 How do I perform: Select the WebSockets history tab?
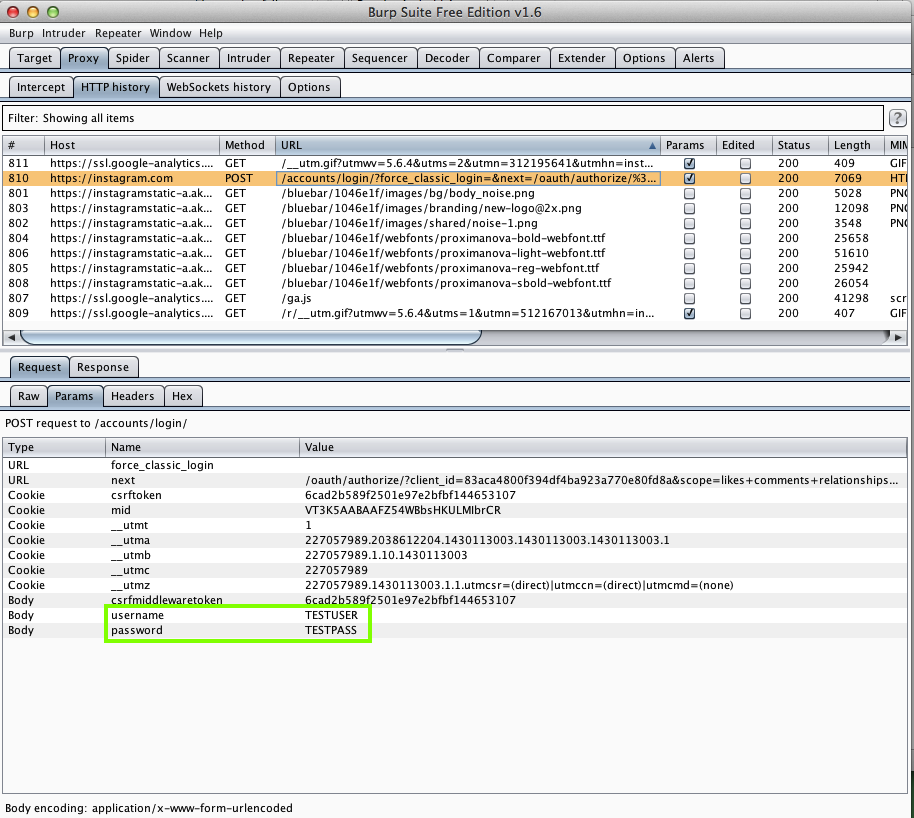218,87
